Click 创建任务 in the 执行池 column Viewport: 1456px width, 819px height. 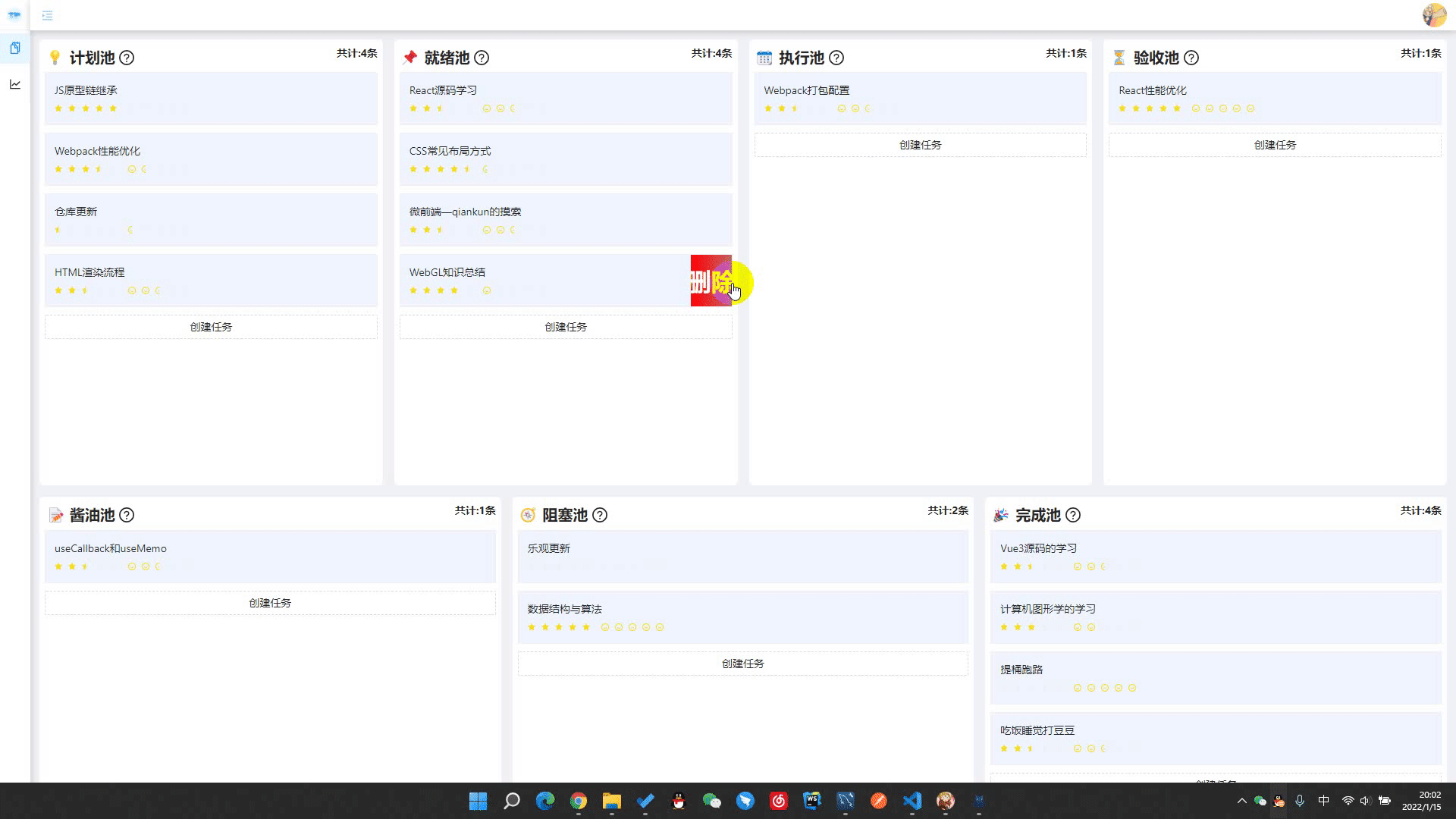click(920, 145)
